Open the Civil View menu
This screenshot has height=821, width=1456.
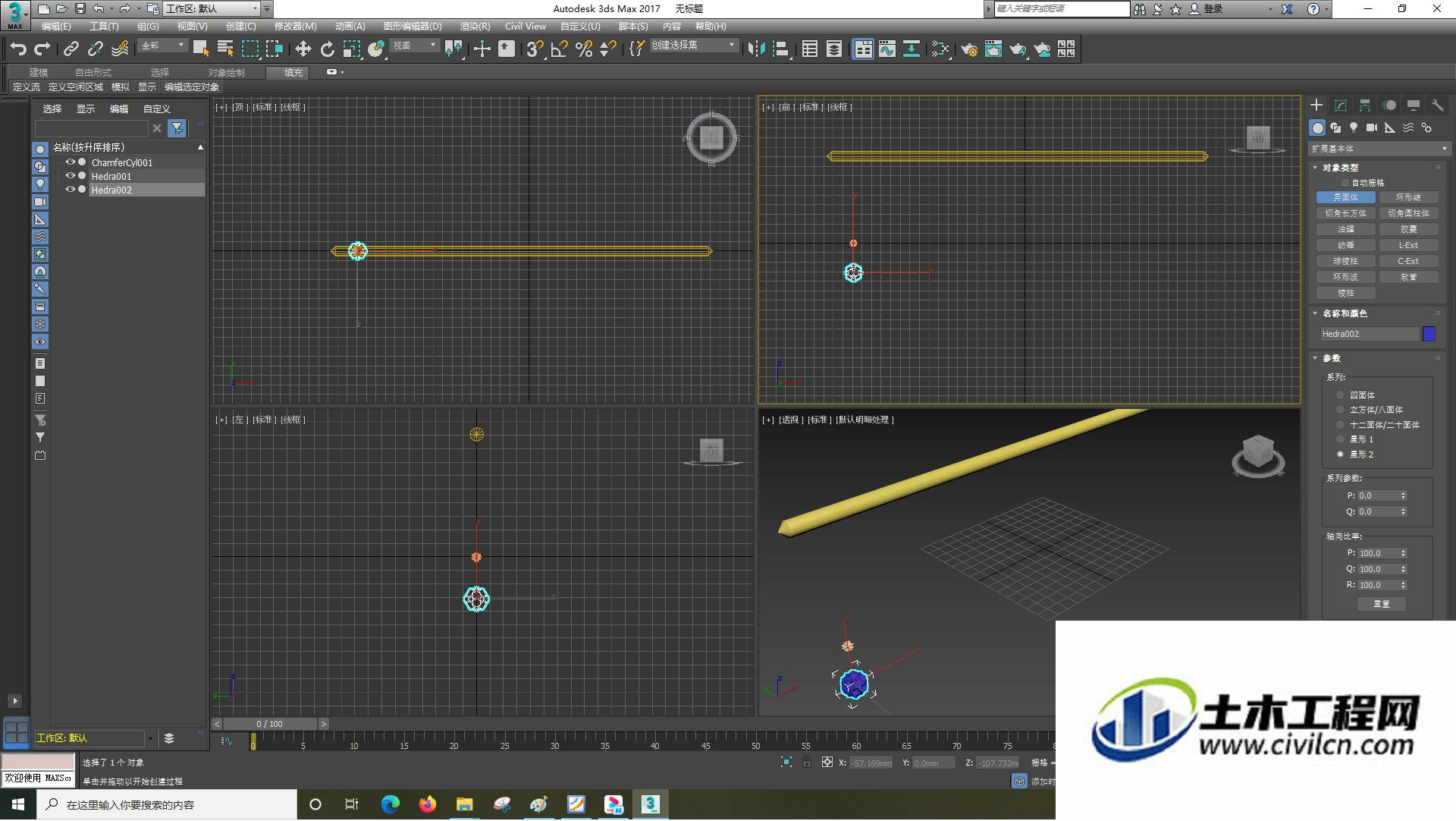(x=525, y=27)
